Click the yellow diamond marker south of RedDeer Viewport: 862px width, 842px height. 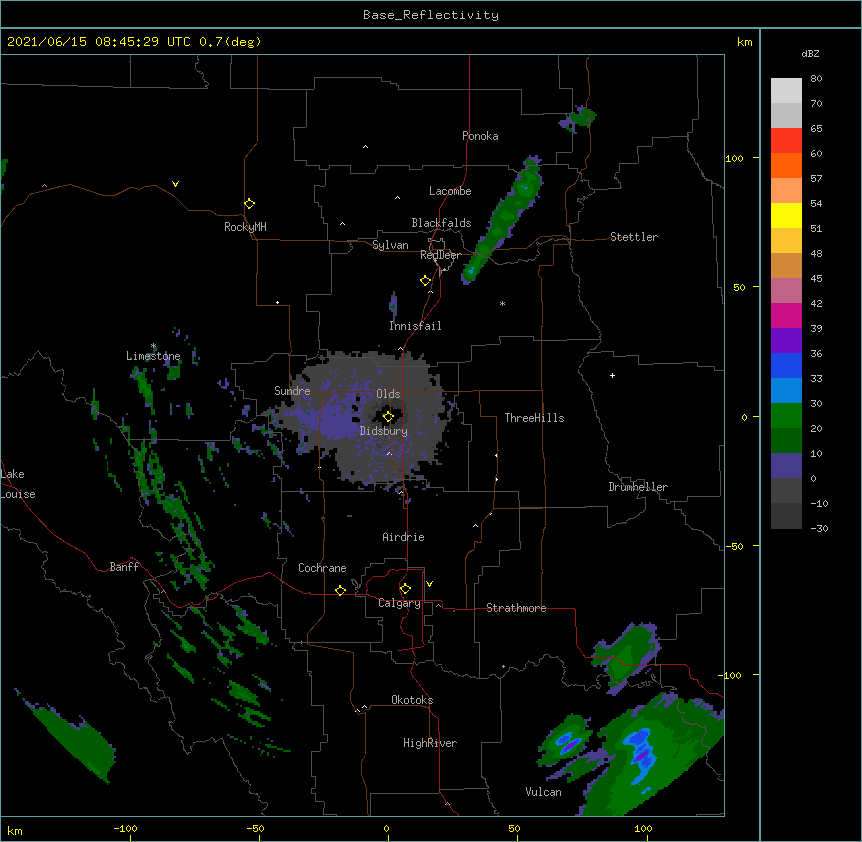(x=425, y=281)
